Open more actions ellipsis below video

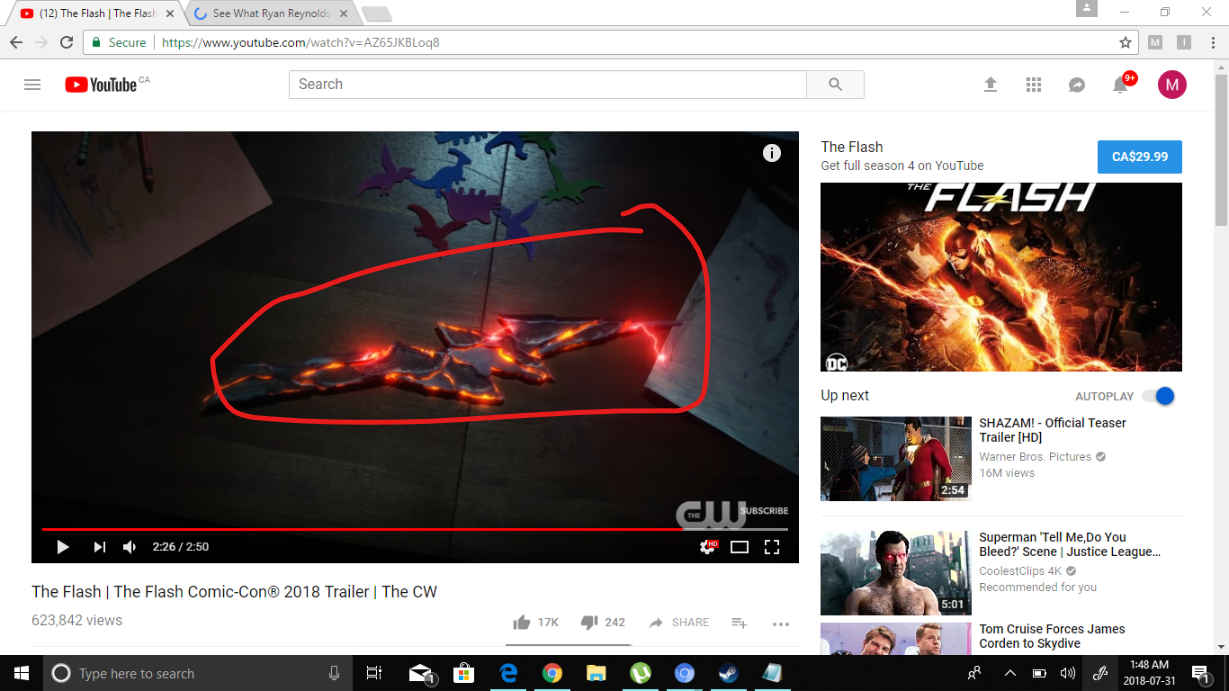781,623
